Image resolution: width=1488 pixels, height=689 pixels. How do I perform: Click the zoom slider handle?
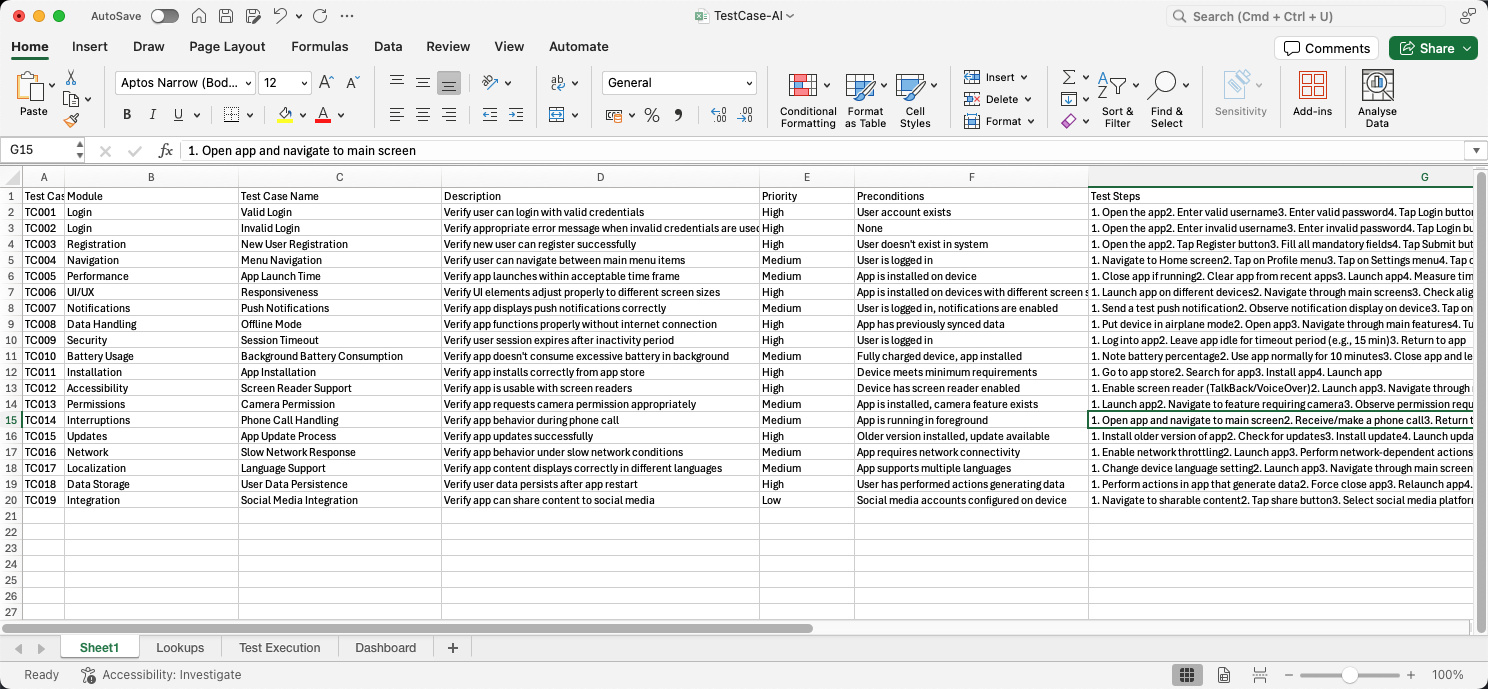[x=1349, y=675]
